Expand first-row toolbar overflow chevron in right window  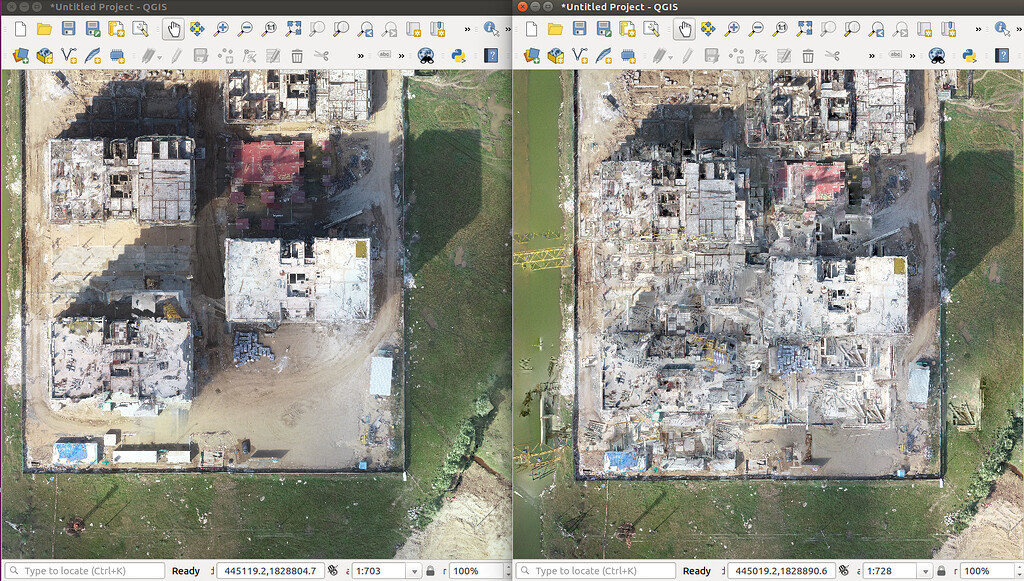tap(977, 29)
